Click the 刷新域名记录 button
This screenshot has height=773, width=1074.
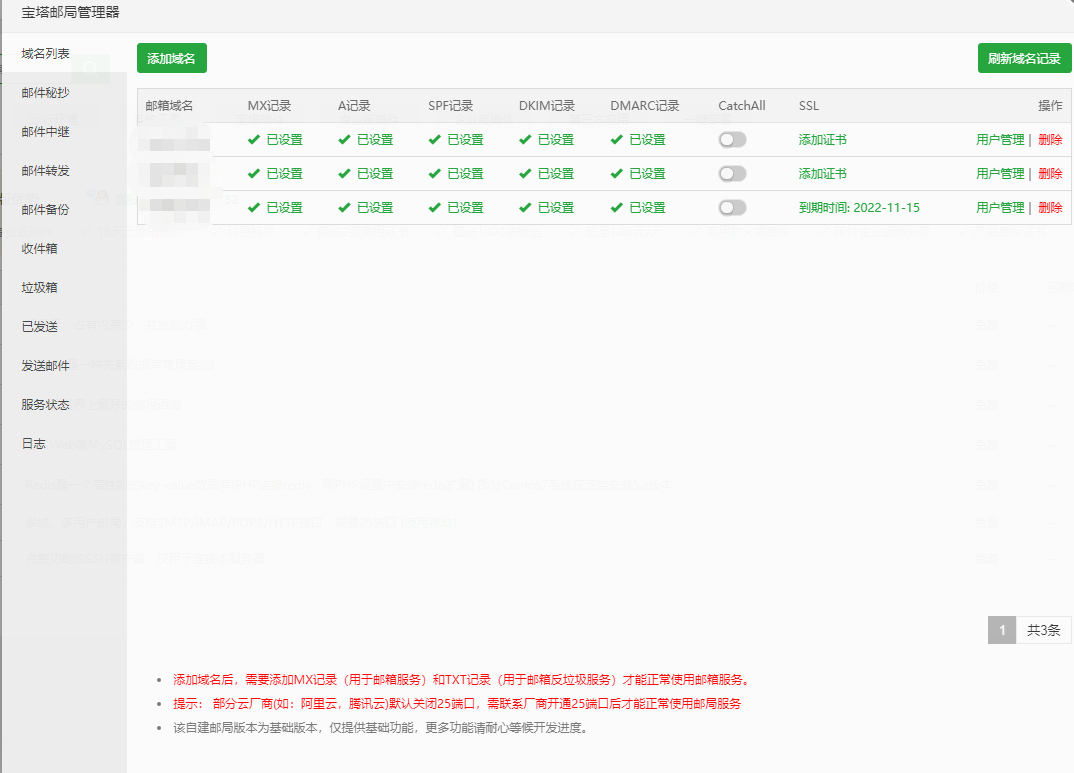click(x=1024, y=58)
